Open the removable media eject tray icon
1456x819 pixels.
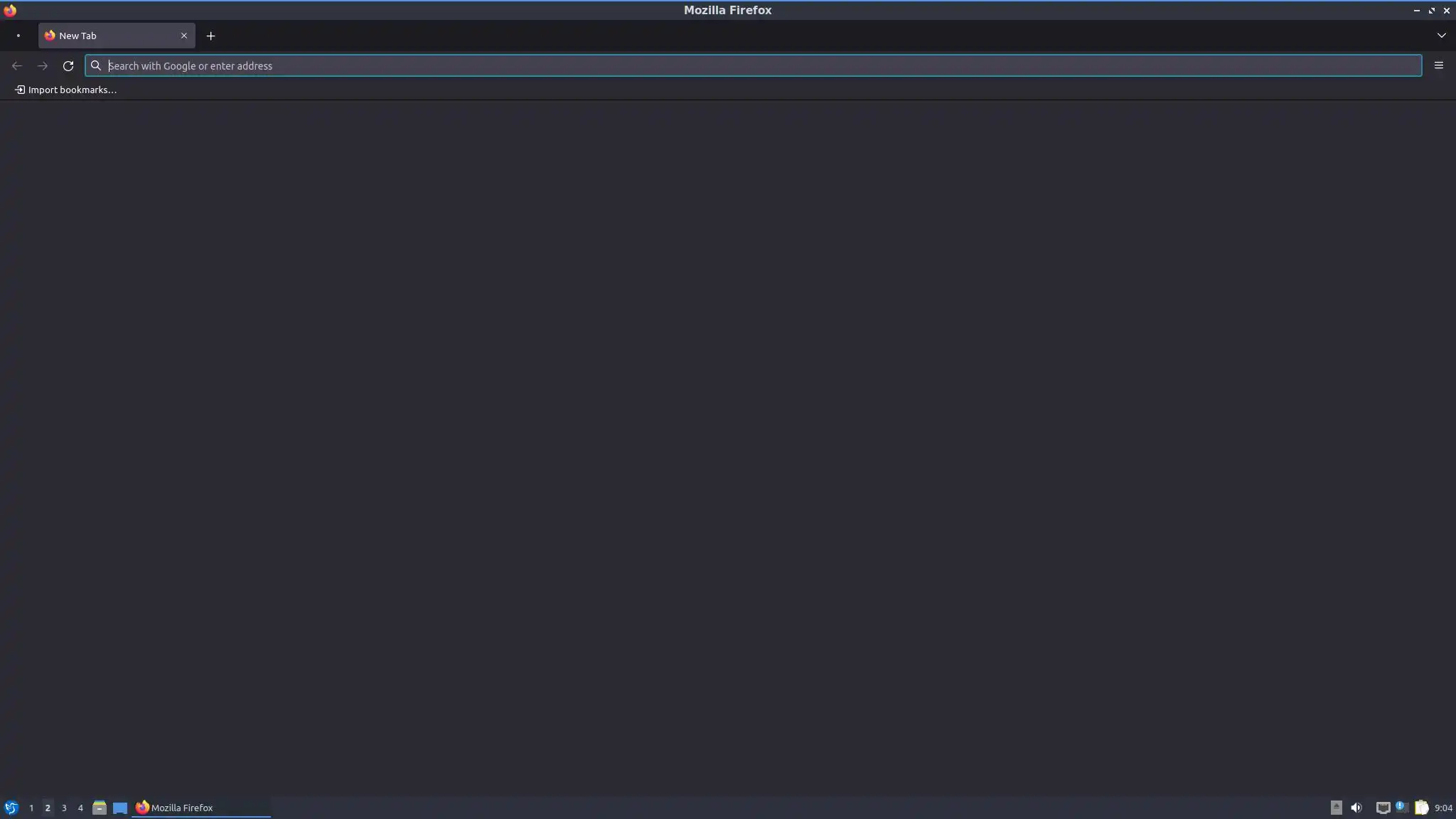[1336, 808]
